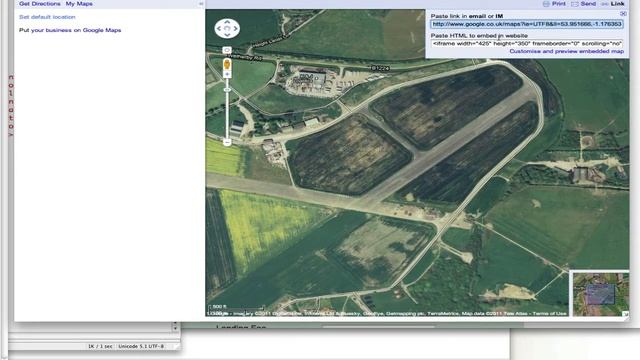Pan the map left with the arrow
Screen dimensions: 640x360
219,29
